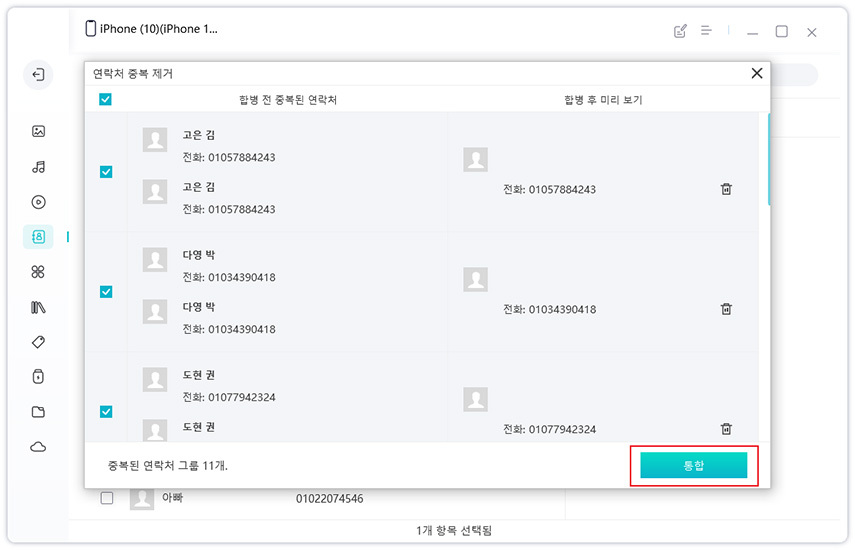Screen dimensions: 855x550
Task: Open the device storage icon in sidebar
Action: coord(38,377)
